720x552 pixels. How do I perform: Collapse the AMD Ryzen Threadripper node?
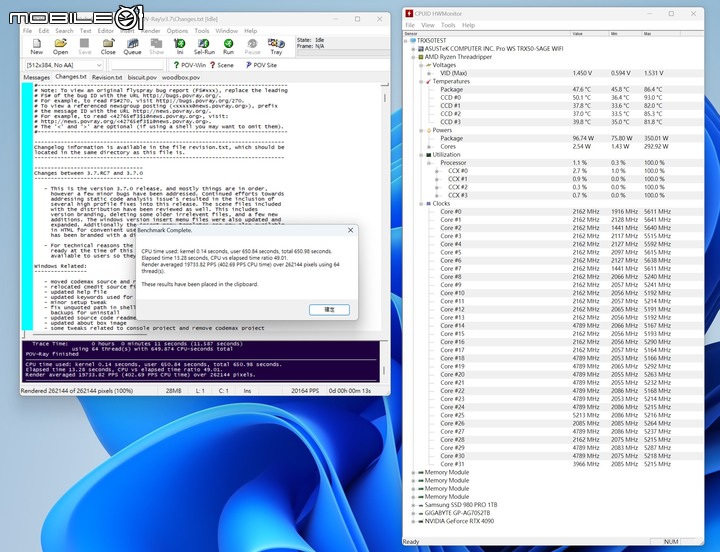point(414,57)
